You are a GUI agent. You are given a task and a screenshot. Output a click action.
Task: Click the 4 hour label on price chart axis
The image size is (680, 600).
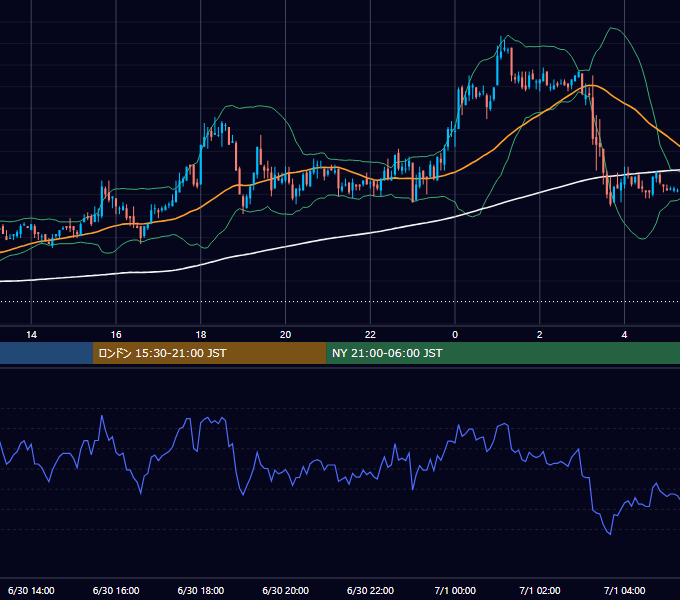624,335
